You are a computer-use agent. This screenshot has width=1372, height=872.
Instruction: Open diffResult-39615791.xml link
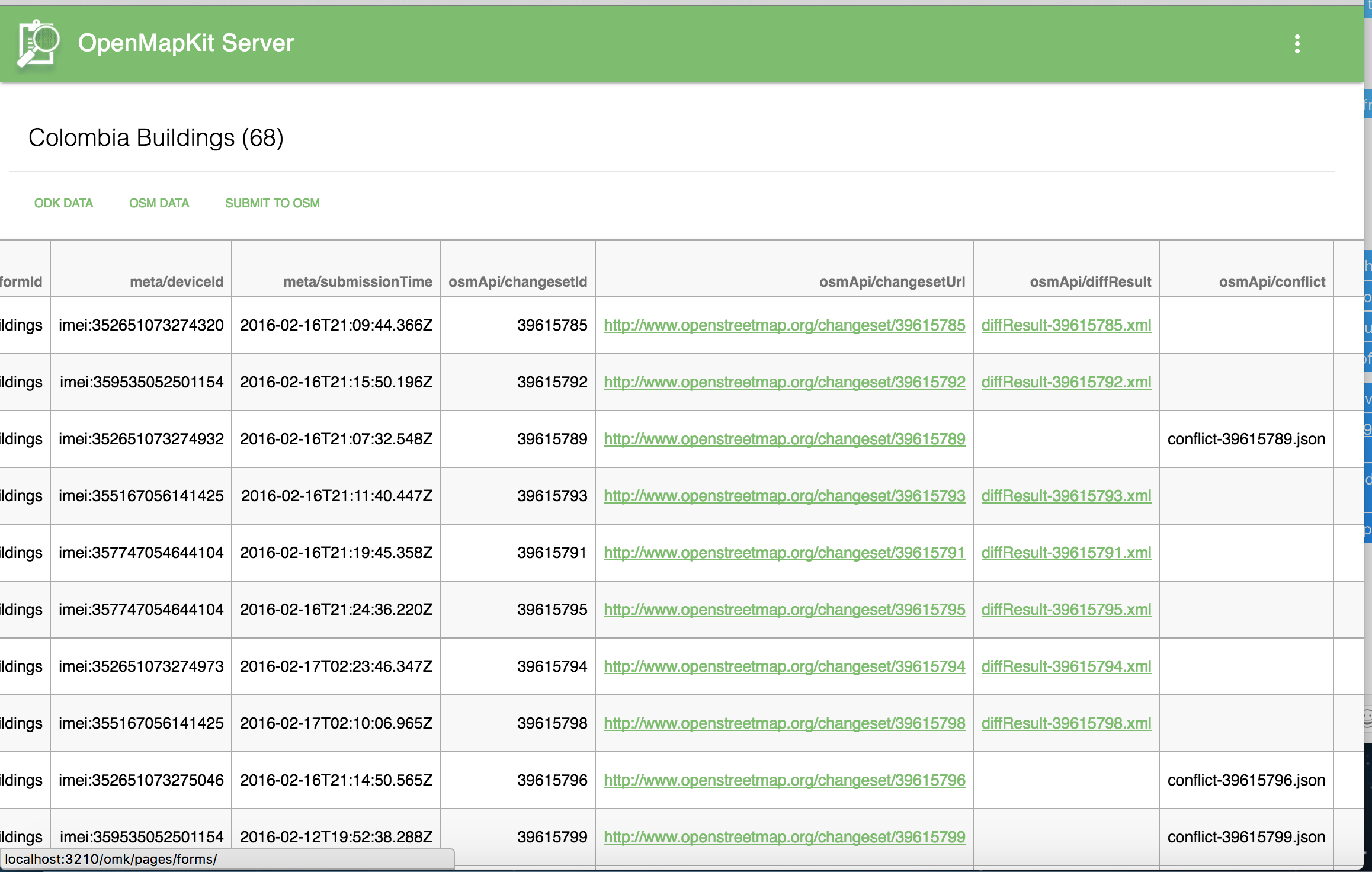(1066, 553)
